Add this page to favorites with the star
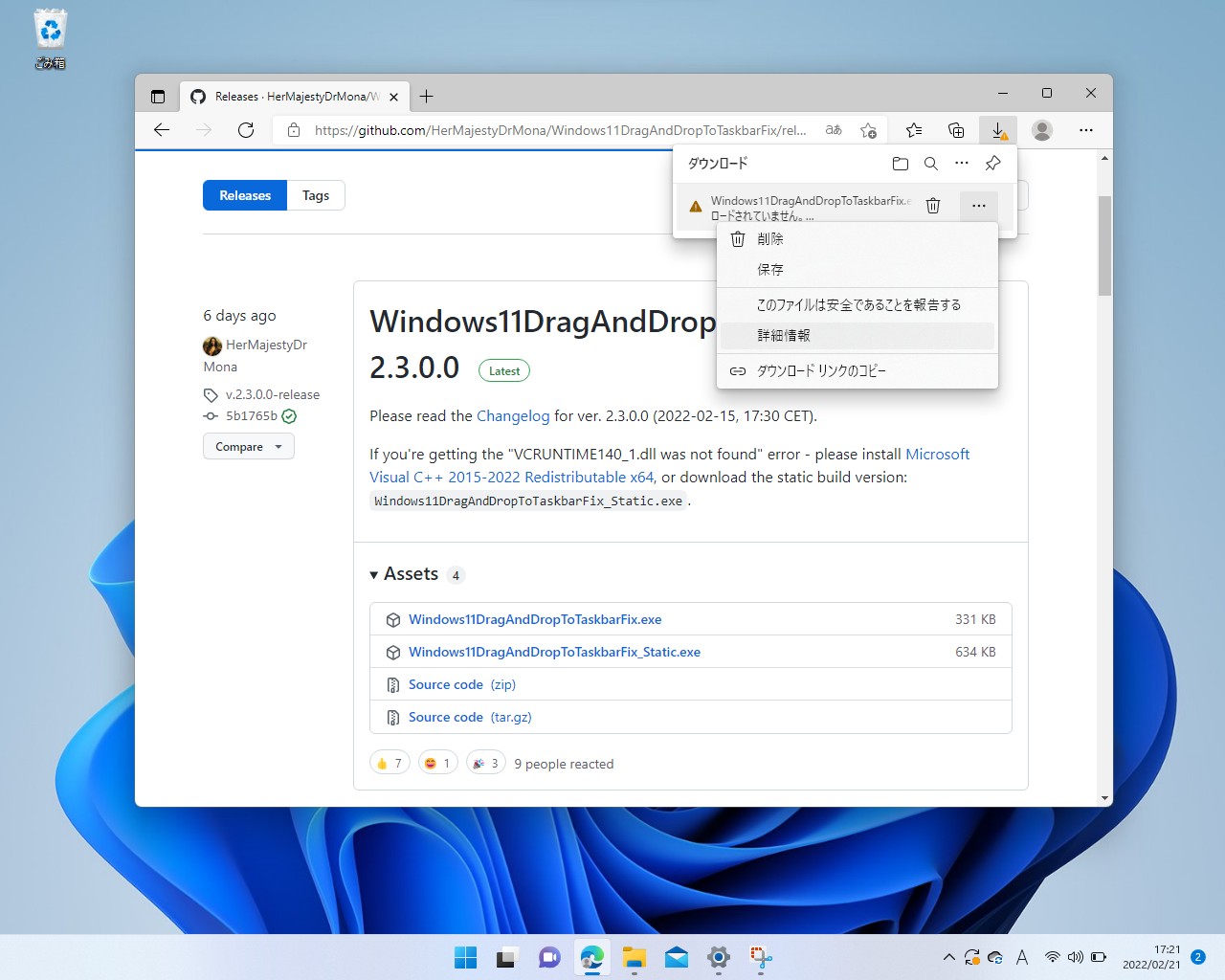 point(868,129)
